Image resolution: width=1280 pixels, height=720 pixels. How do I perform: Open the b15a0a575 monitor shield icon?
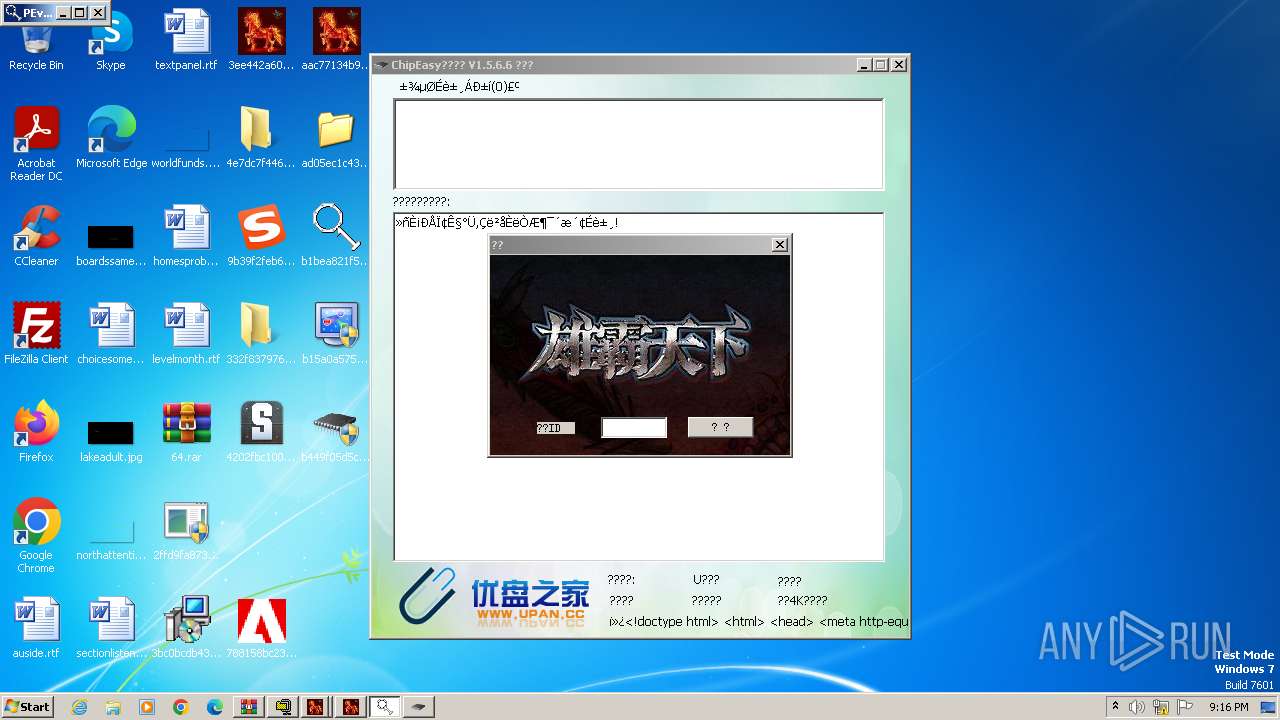[336, 334]
